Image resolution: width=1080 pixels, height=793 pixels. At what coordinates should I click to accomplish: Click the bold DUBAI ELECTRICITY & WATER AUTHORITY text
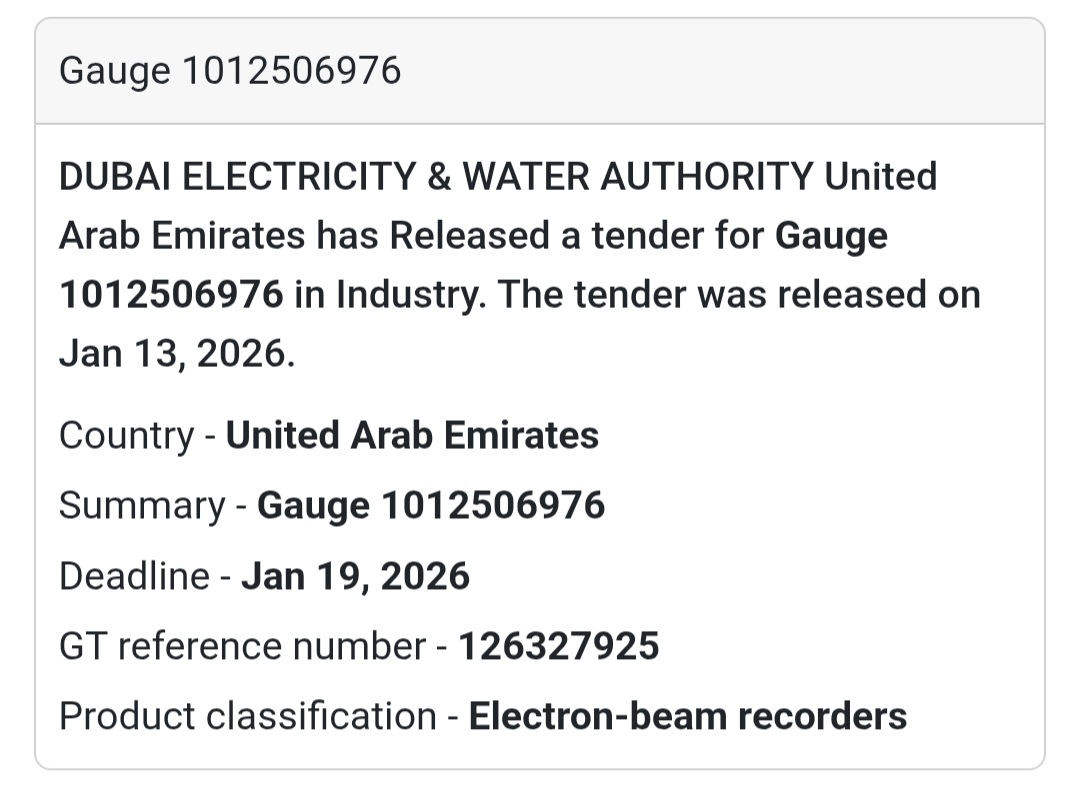[436, 177]
